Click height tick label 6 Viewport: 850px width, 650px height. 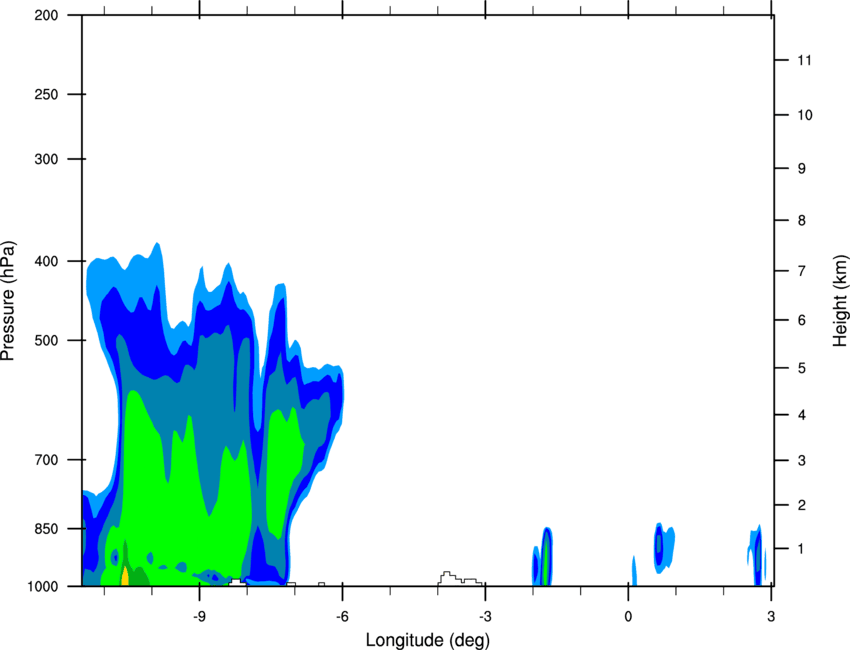pos(802,320)
